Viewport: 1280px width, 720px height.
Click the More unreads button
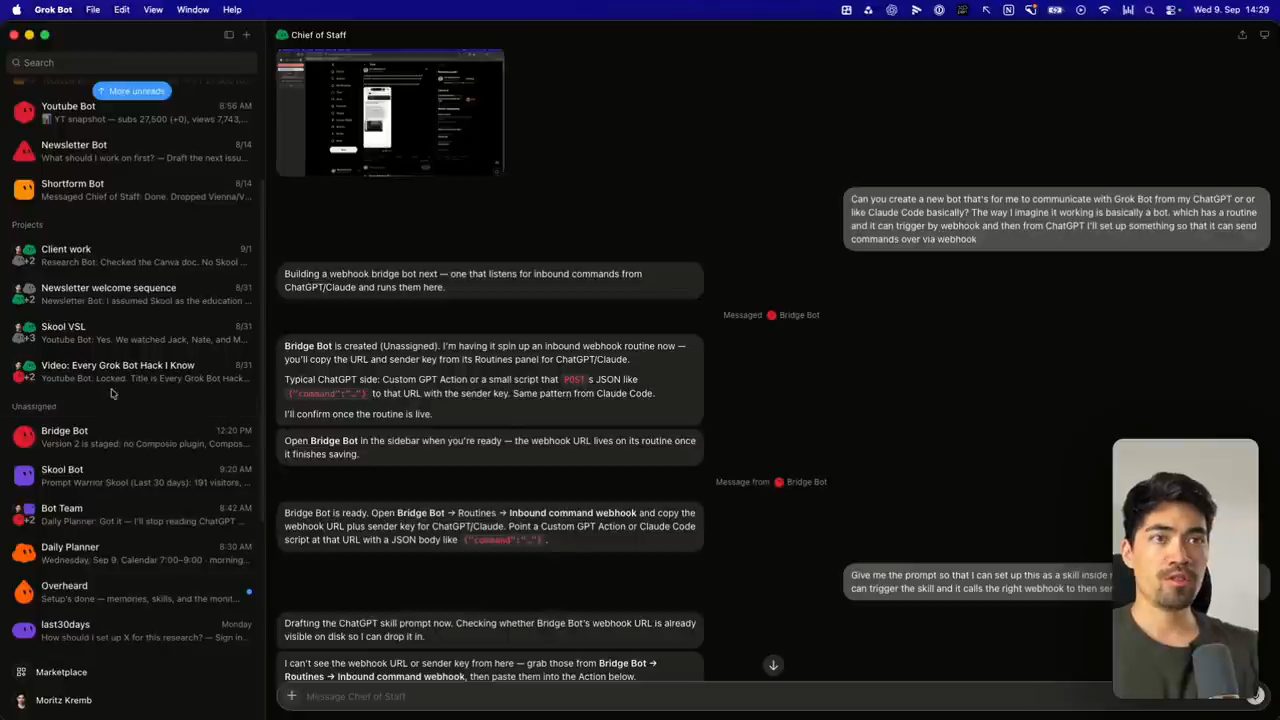click(132, 91)
